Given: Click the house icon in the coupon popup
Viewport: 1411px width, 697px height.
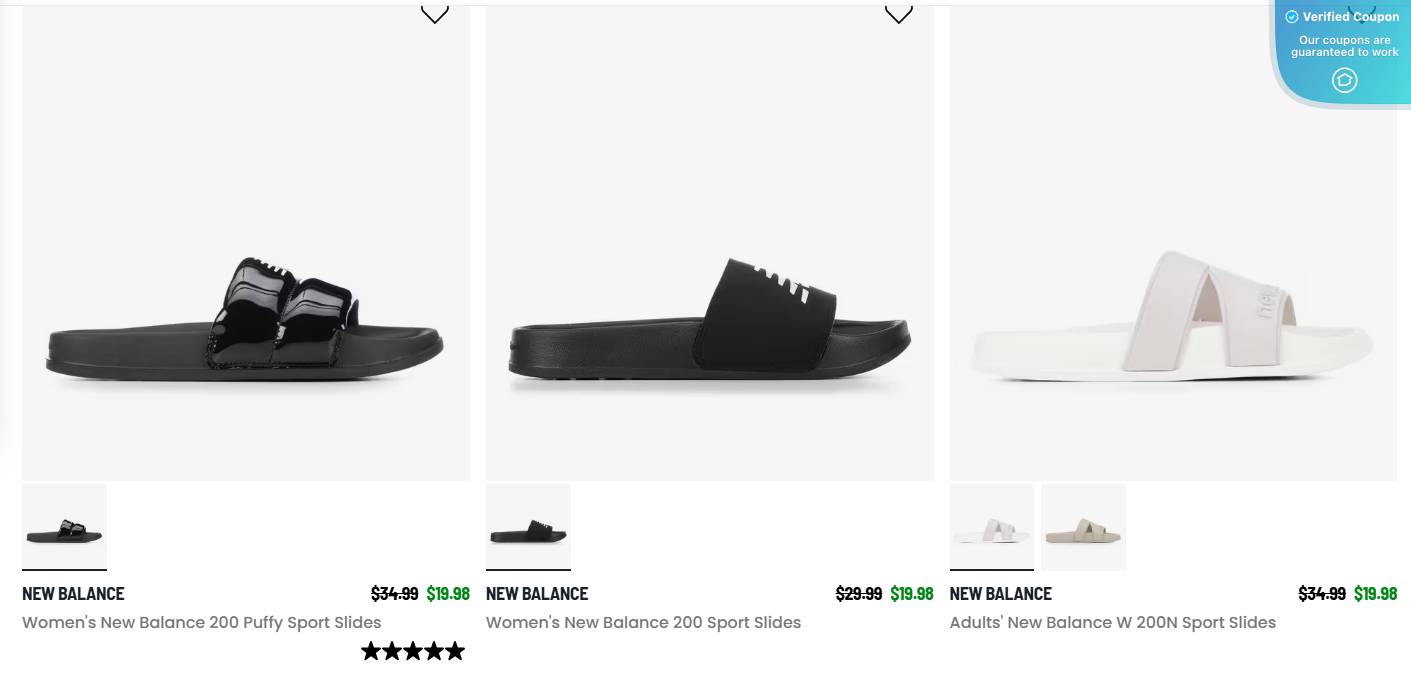Looking at the screenshot, I should point(1344,80).
